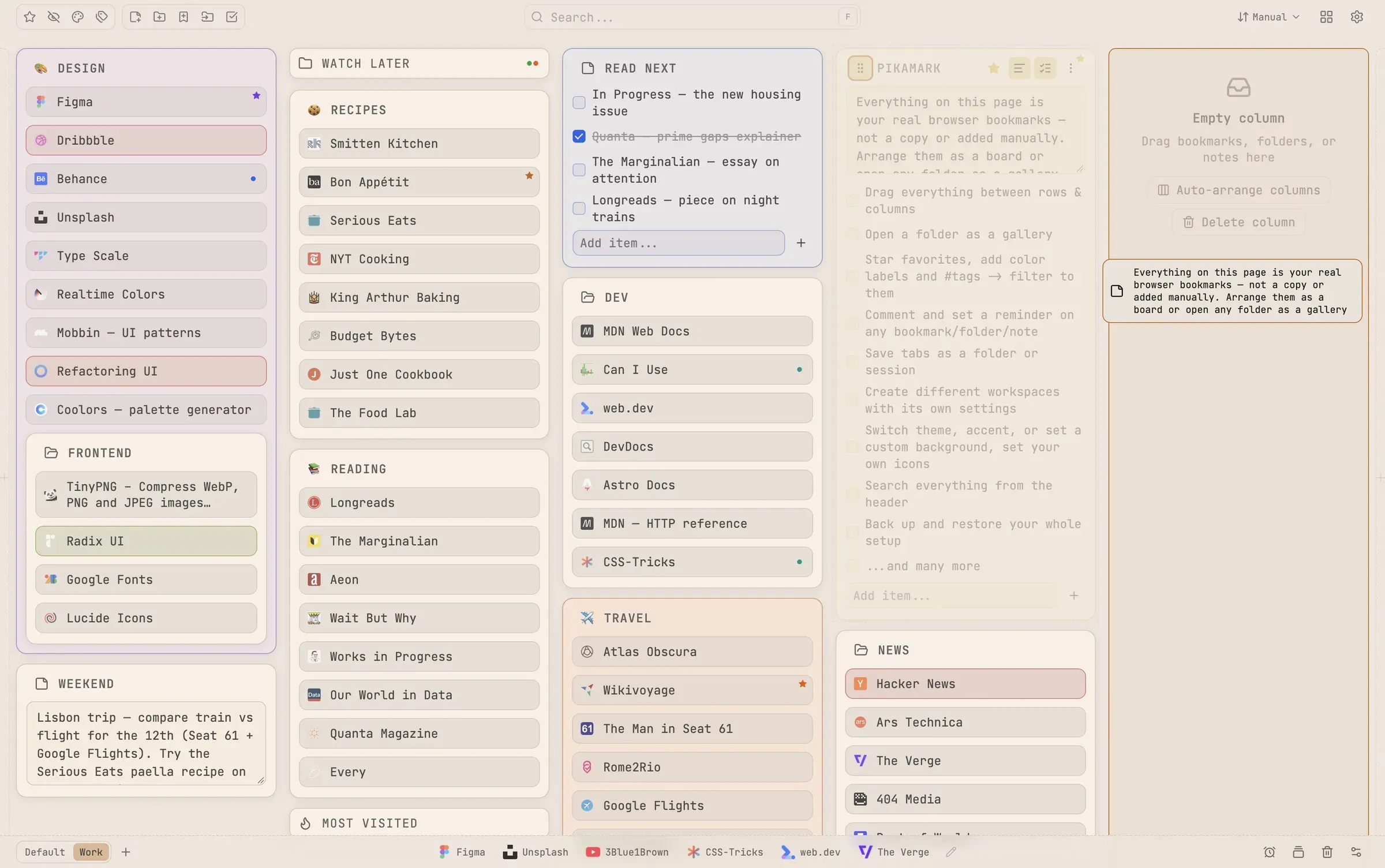This screenshot has width=1385, height=868.
Task: Uncheck 'Quanta — prime gaps explainer'
Action: click(579, 136)
